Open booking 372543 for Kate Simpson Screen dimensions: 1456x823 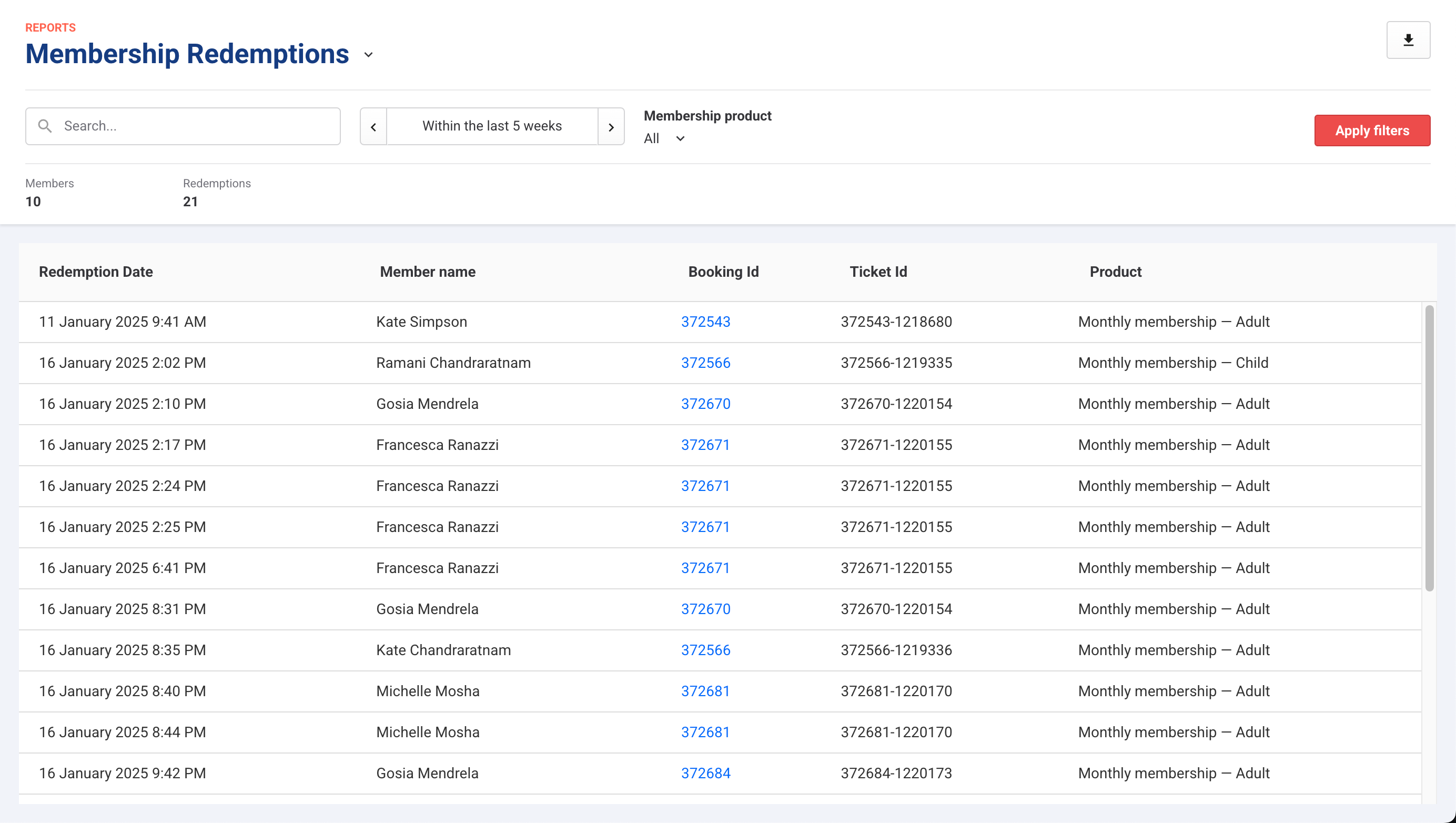coord(705,322)
